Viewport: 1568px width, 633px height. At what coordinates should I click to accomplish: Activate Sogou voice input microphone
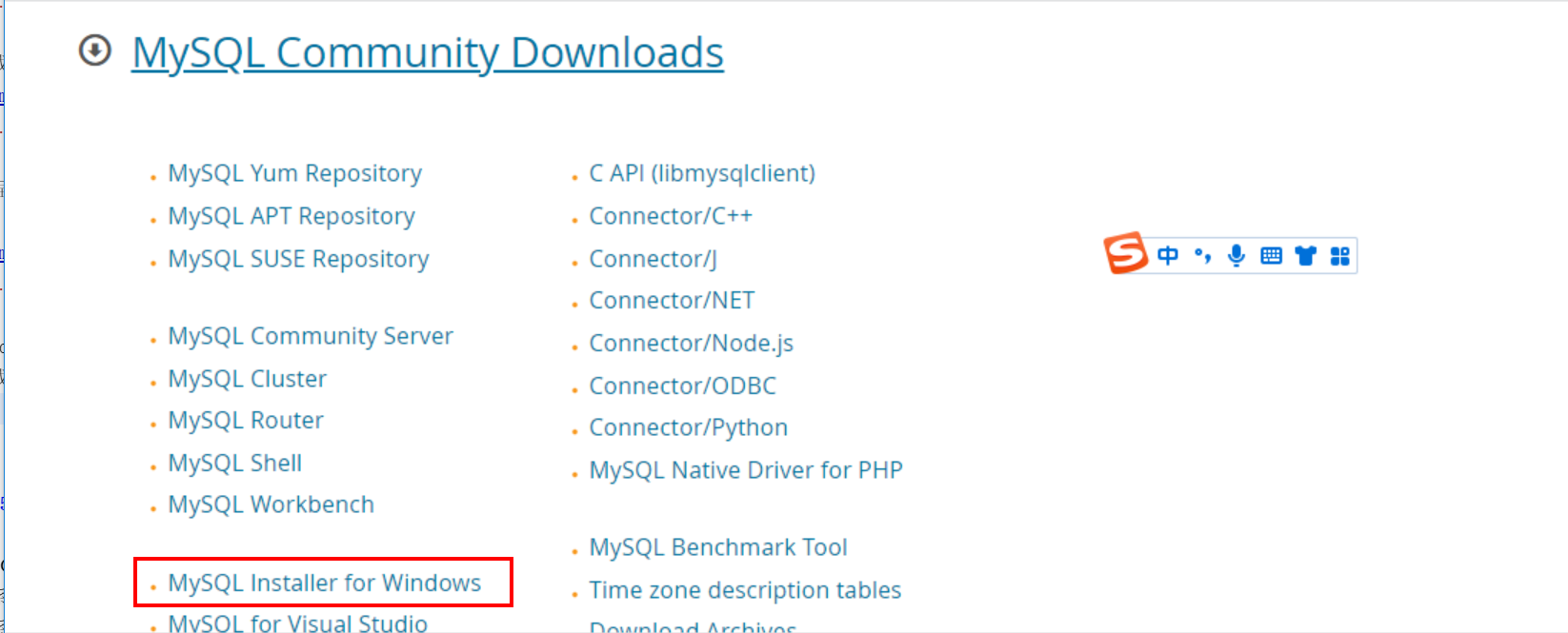[x=1236, y=255]
